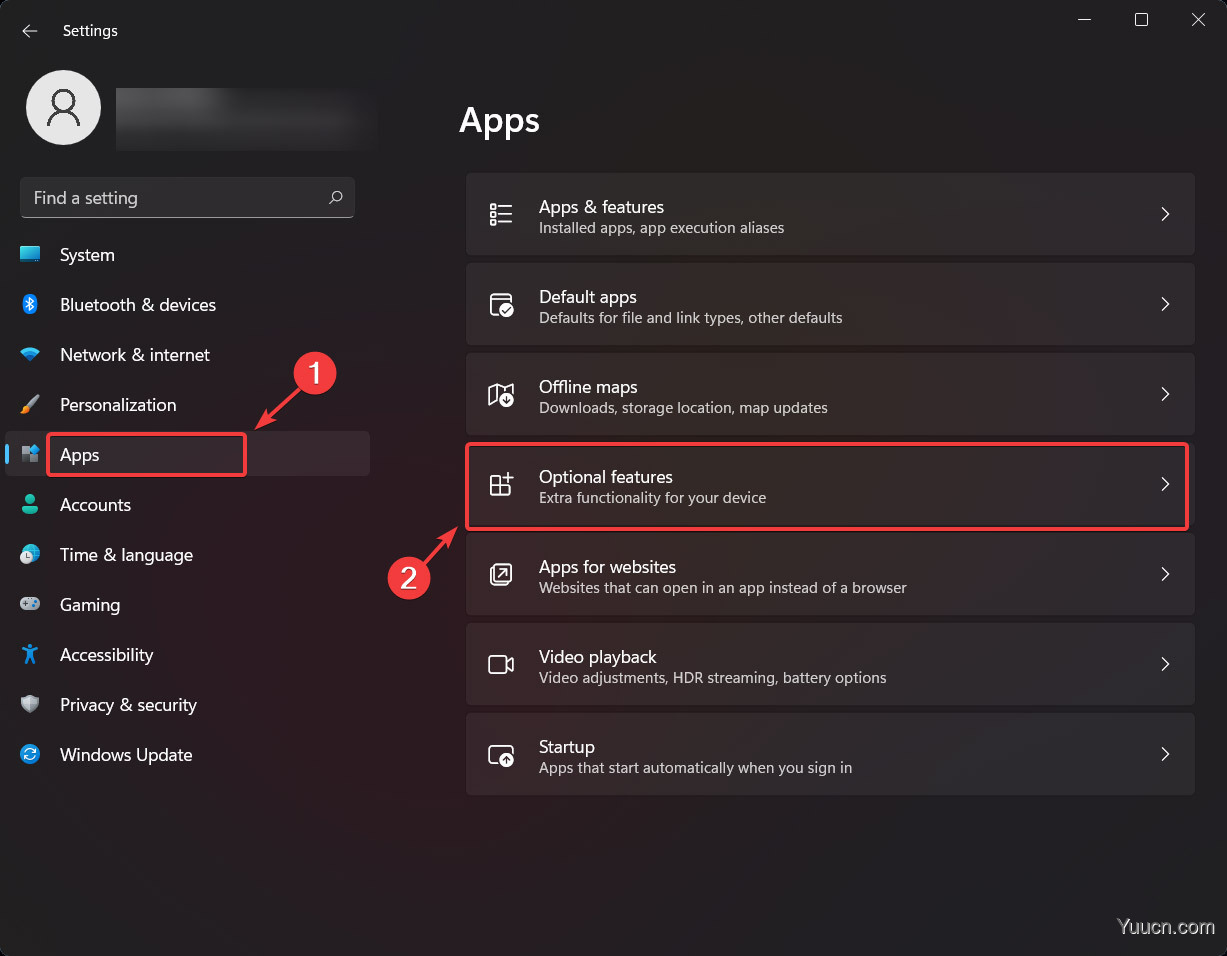Open Accounts settings category

(x=188, y=504)
